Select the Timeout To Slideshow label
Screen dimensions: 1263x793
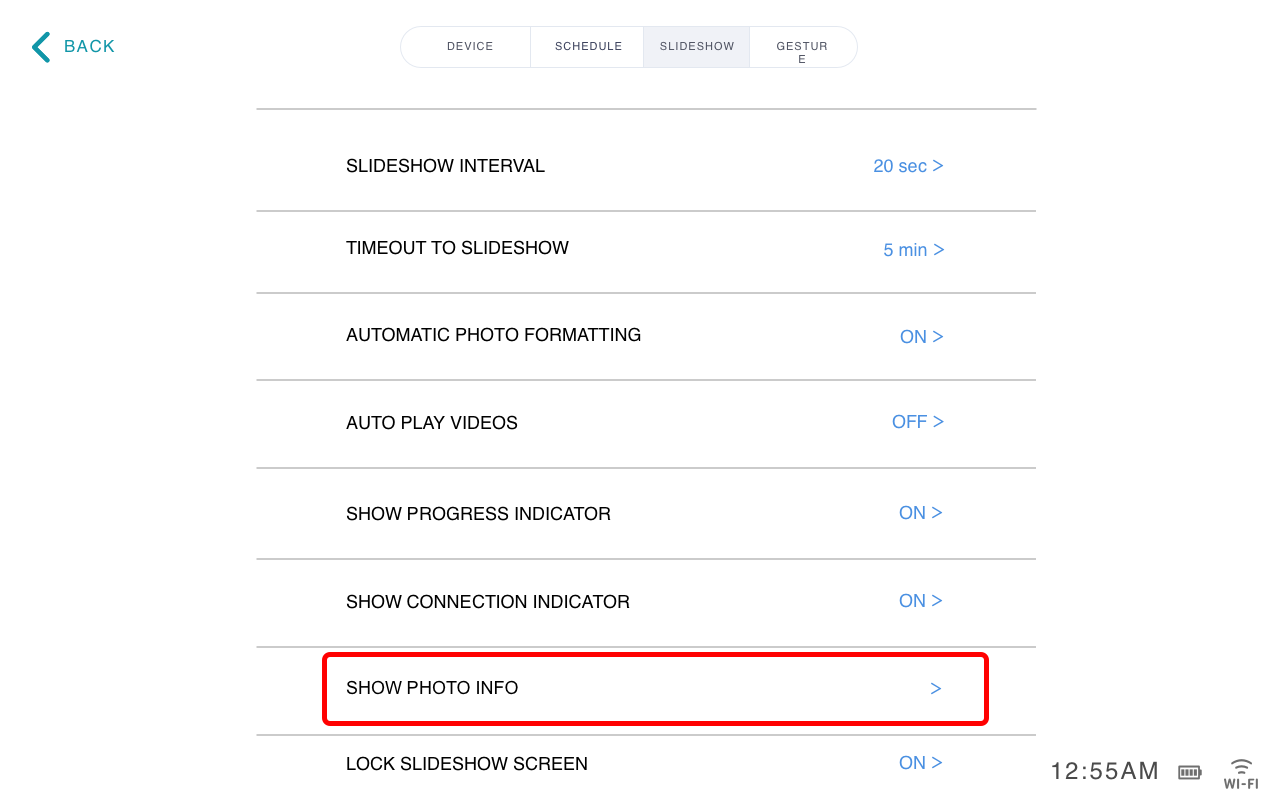(457, 248)
